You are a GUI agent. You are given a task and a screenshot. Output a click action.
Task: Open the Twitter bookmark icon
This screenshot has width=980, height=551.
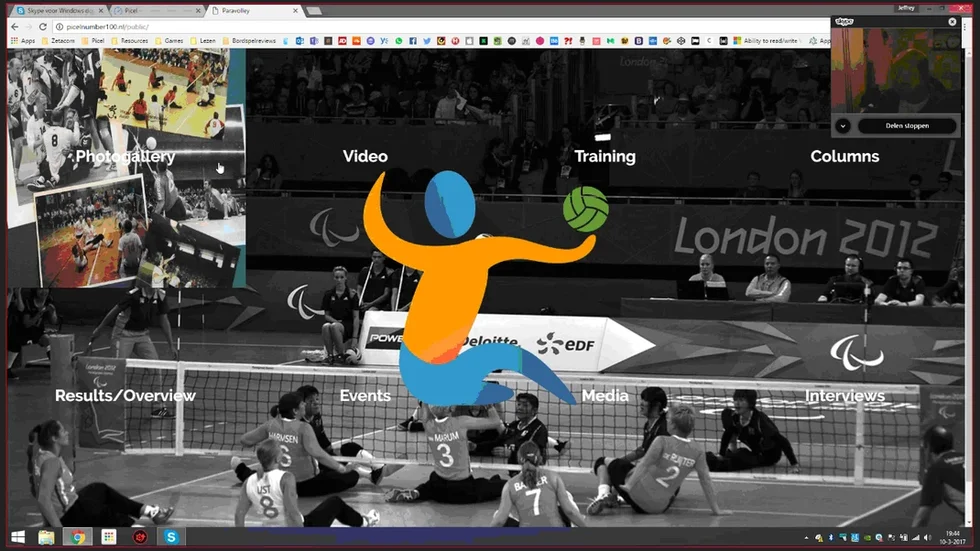point(427,41)
